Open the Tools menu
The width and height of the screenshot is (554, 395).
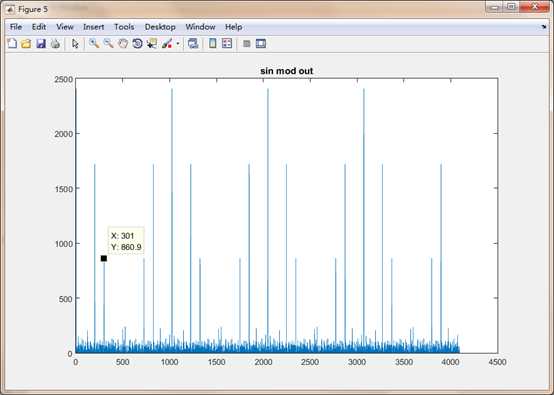tap(124, 27)
